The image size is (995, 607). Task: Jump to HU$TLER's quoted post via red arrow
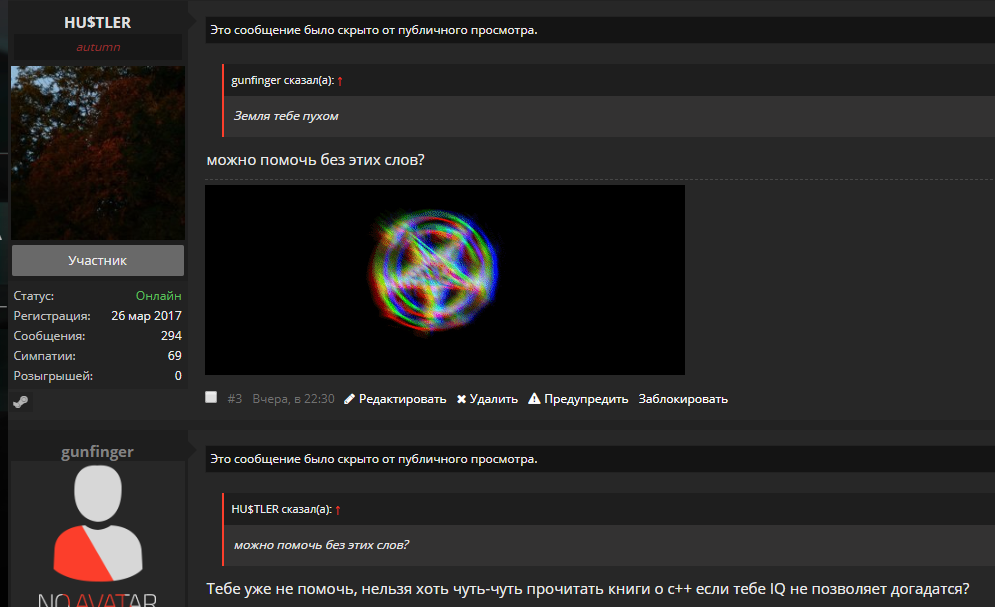pos(338,509)
